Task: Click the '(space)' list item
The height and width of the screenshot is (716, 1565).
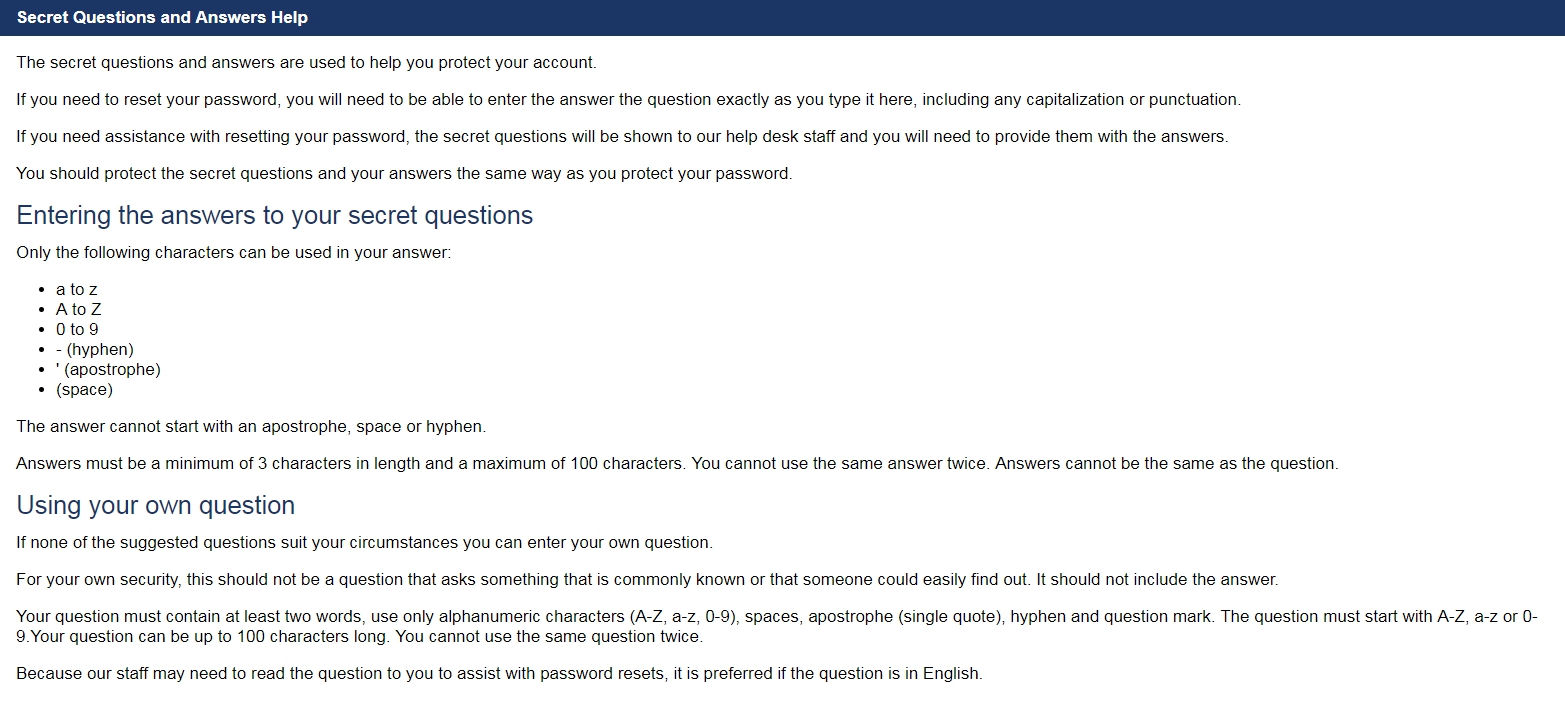Action: tap(85, 389)
